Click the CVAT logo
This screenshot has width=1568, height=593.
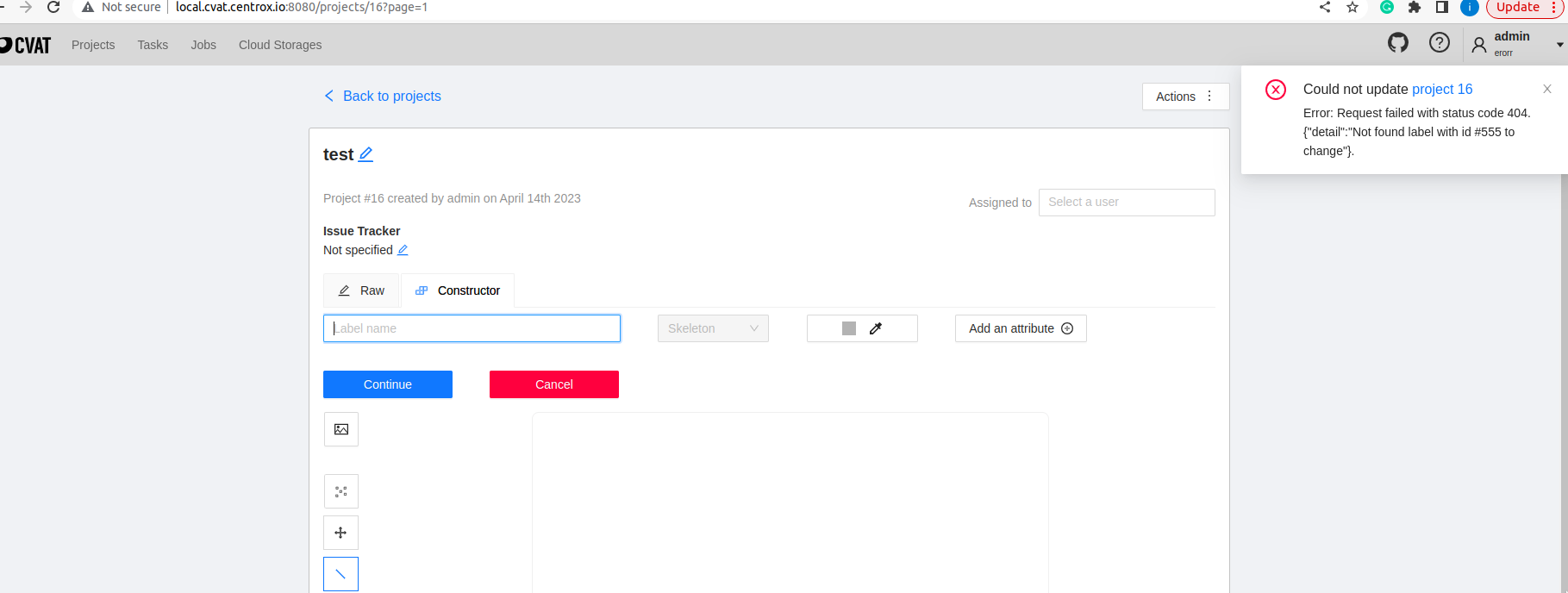(26, 45)
